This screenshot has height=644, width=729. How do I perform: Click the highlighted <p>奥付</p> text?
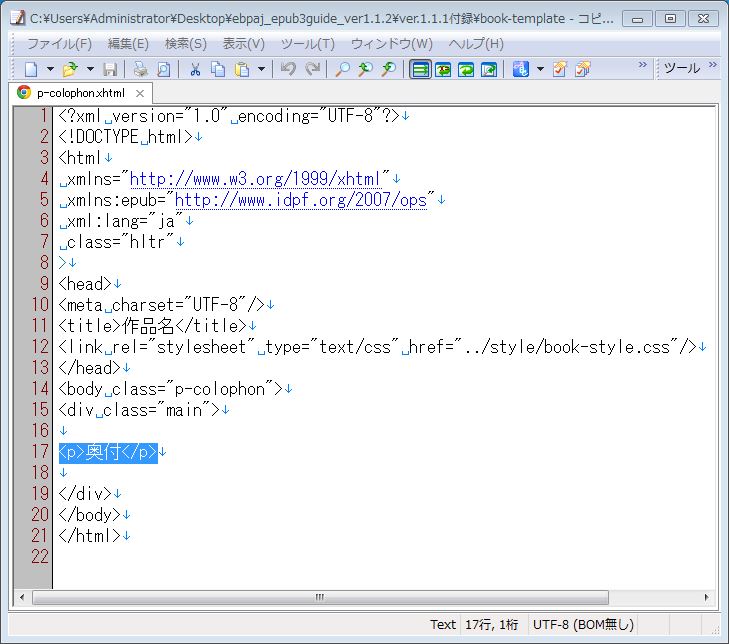click(108, 452)
